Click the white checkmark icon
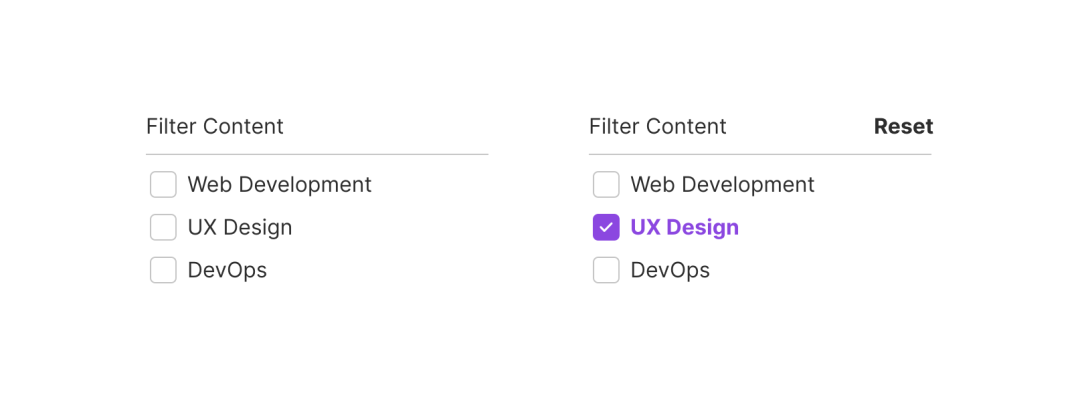This screenshot has width=1080, height=401. pyautogui.click(x=606, y=228)
